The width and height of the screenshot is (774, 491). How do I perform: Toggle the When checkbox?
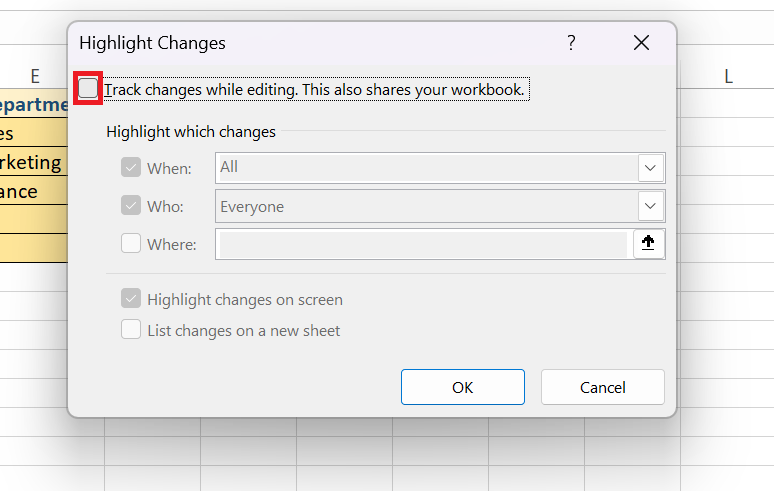coord(131,167)
